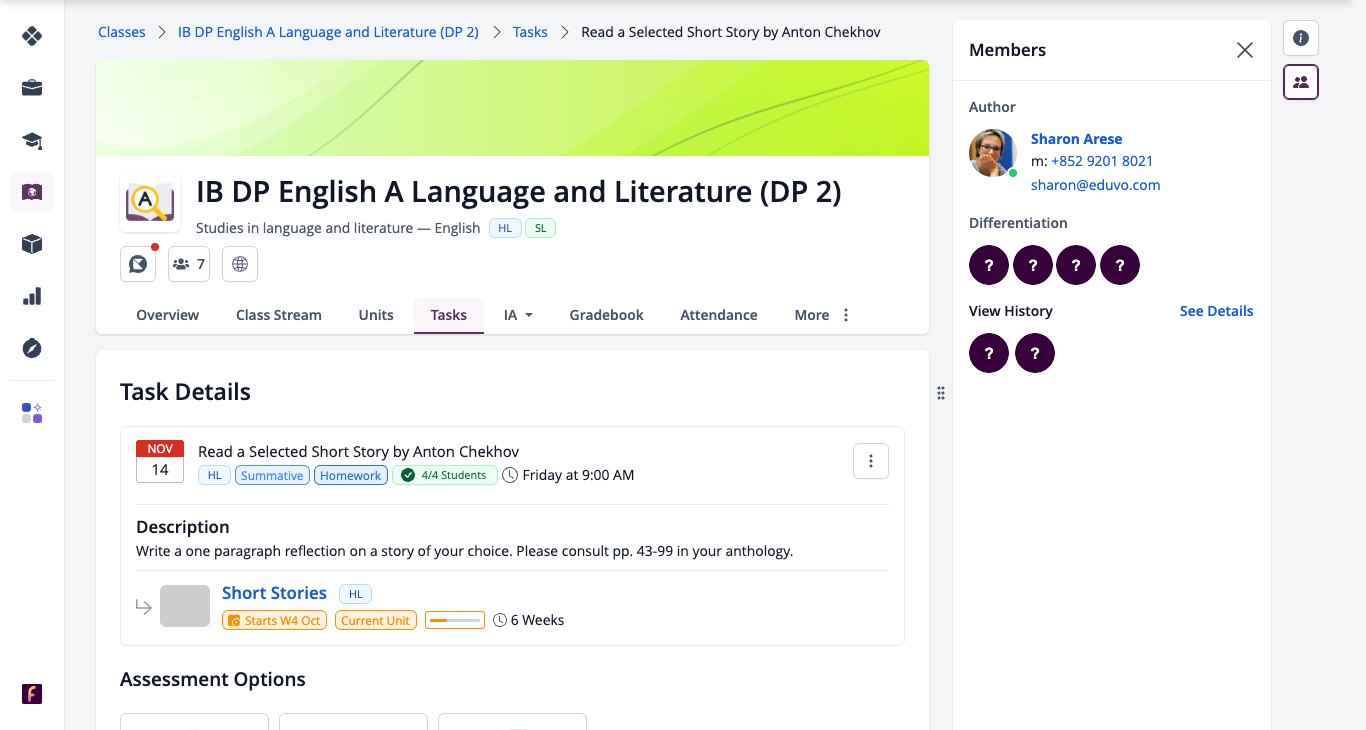Click the panel resize drag handle

(x=941, y=393)
